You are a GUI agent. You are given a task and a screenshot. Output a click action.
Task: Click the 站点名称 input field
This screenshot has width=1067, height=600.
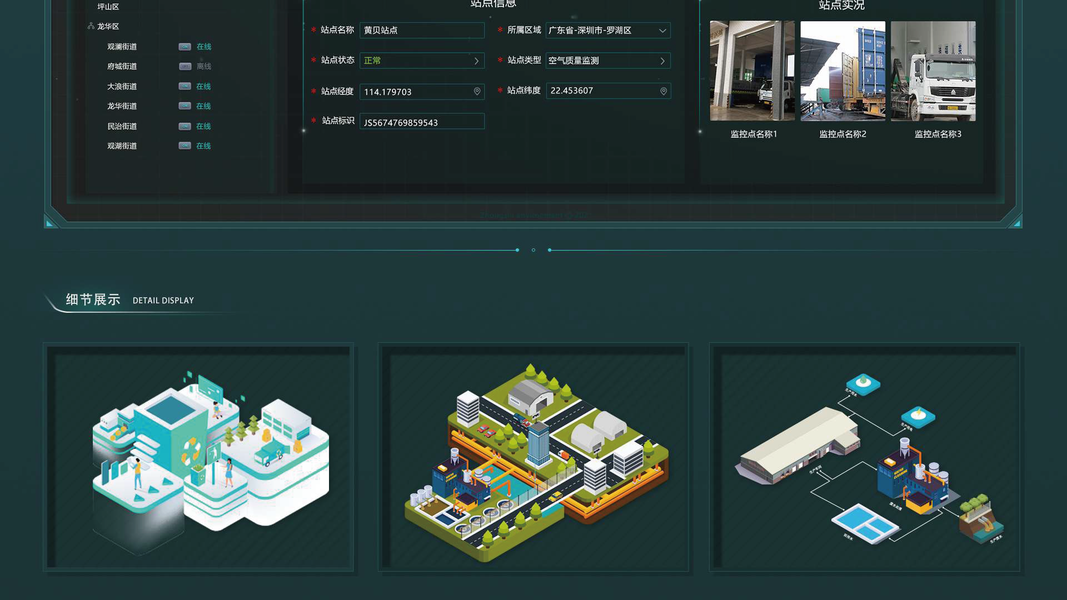422,30
